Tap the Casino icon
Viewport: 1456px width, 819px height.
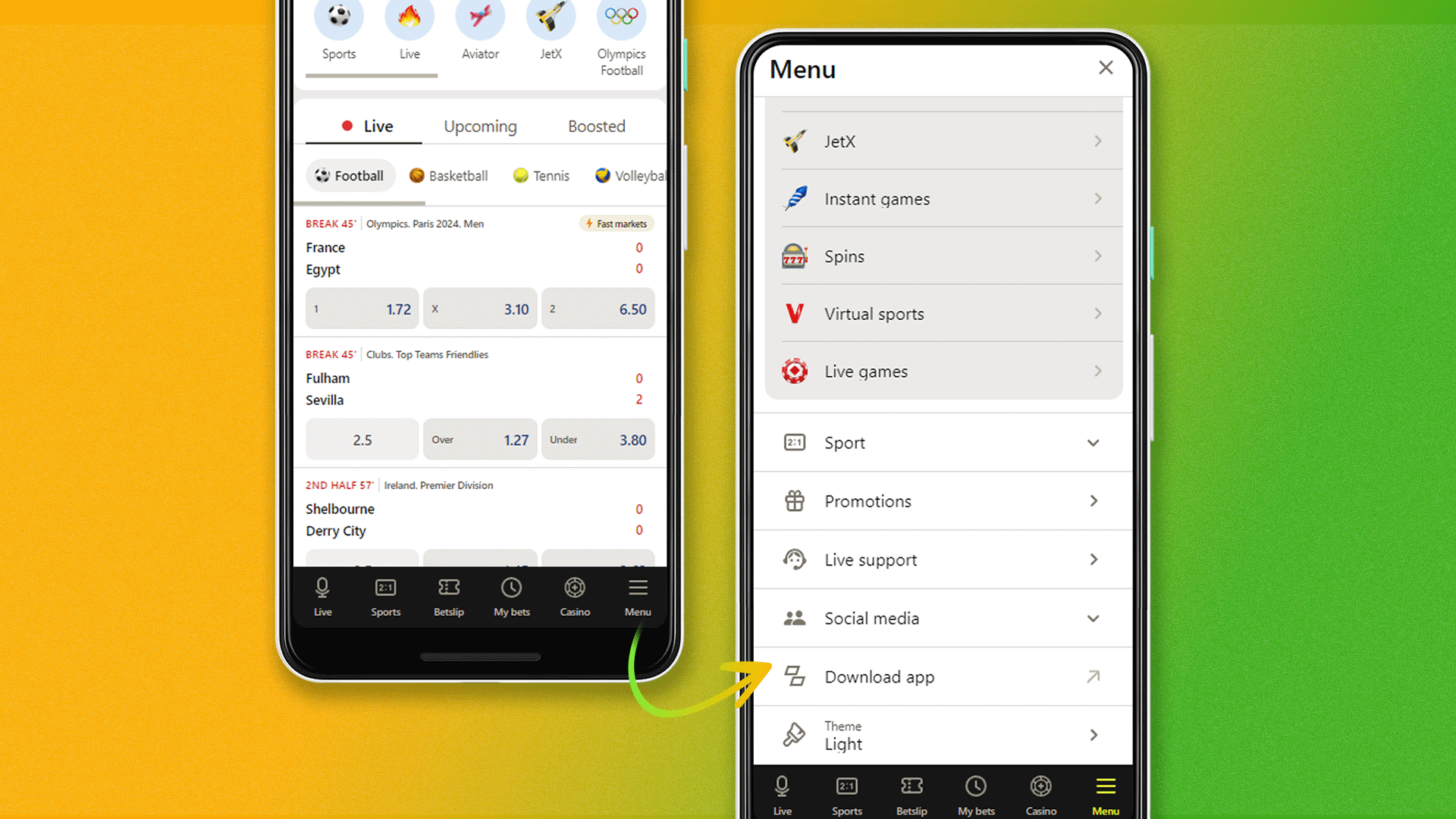pyautogui.click(x=575, y=597)
